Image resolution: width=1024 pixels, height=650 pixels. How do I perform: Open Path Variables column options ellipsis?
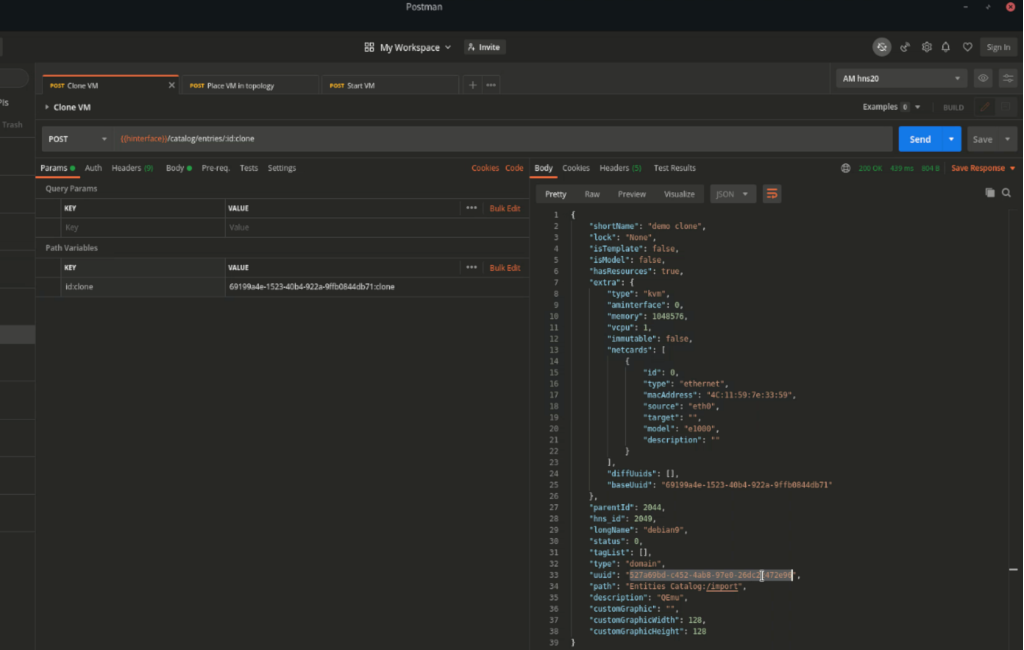point(472,267)
